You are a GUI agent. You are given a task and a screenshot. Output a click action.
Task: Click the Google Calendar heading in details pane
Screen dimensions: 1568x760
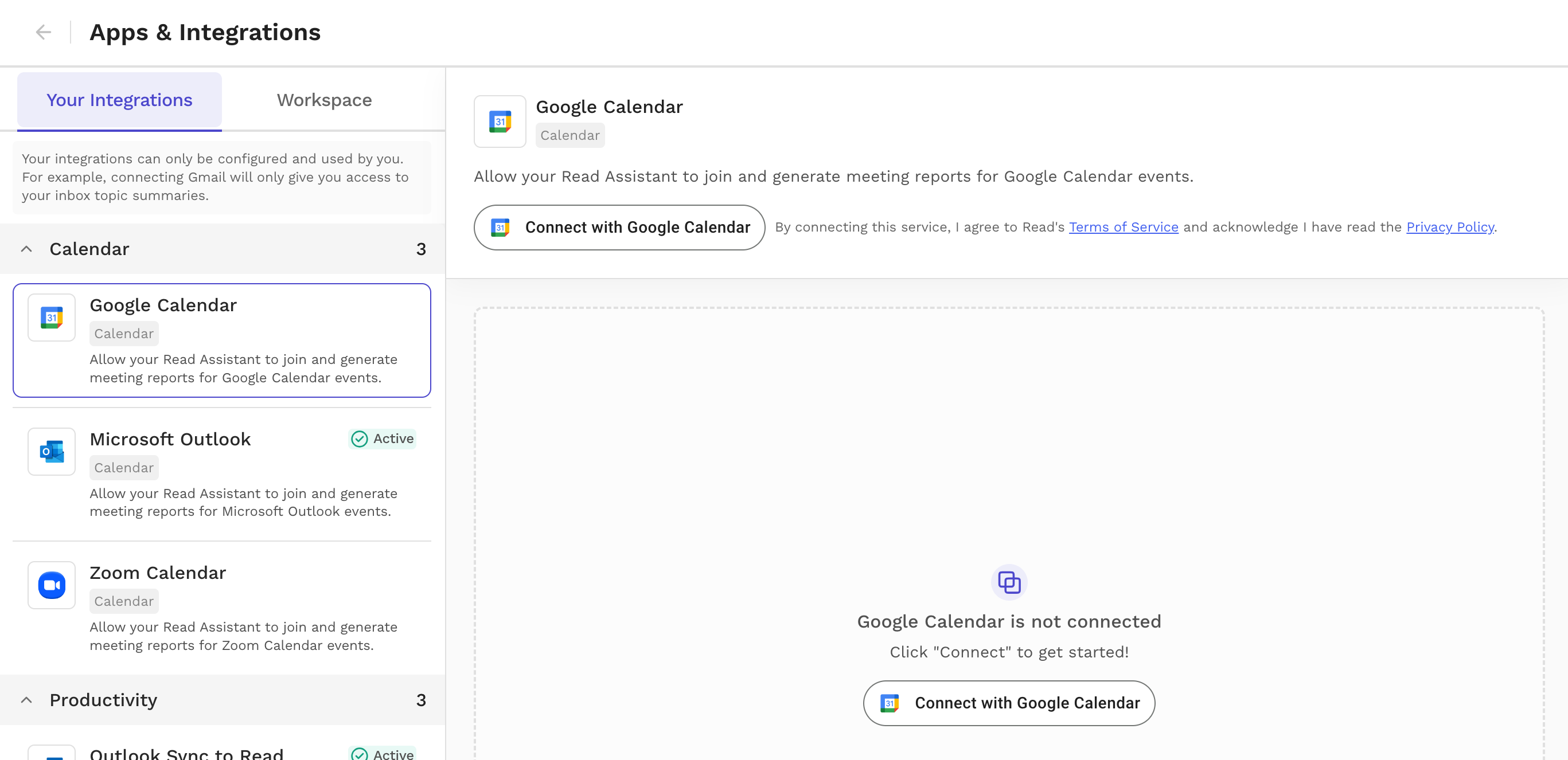[609, 107]
